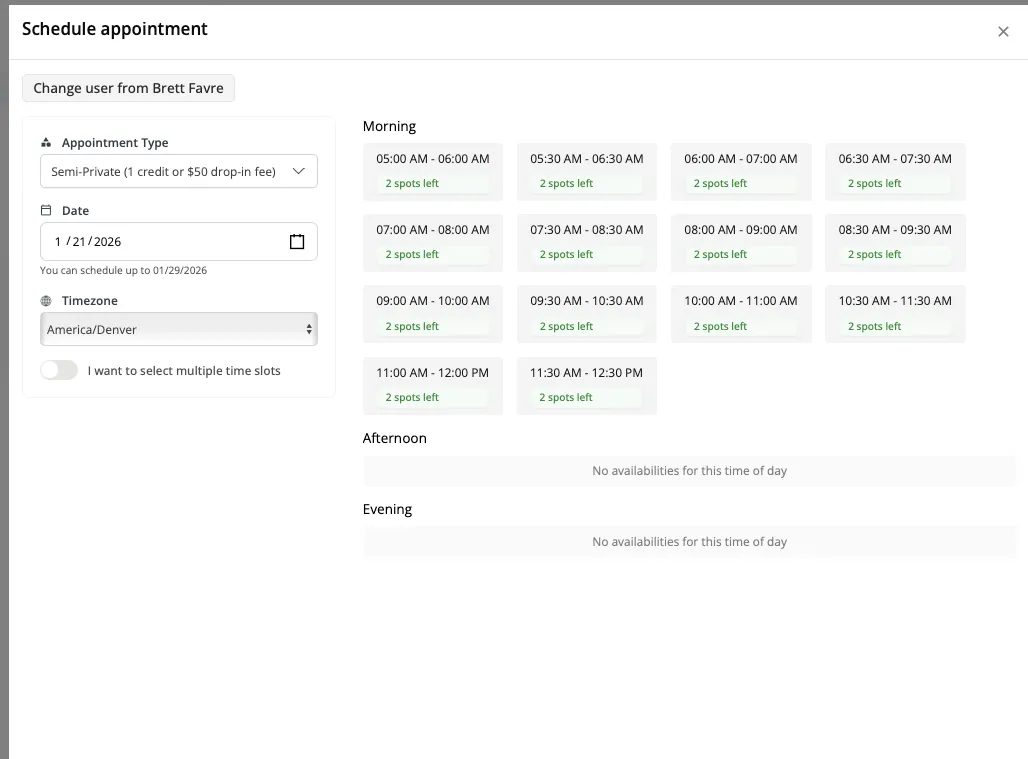
Task: Select the 06:30 AM - 07:30 AM slot
Action: point(895,172)
